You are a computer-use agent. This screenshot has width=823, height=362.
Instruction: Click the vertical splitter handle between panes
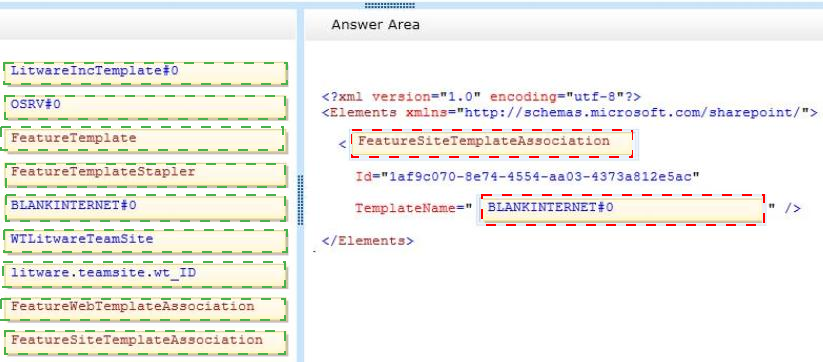(300, 200)
